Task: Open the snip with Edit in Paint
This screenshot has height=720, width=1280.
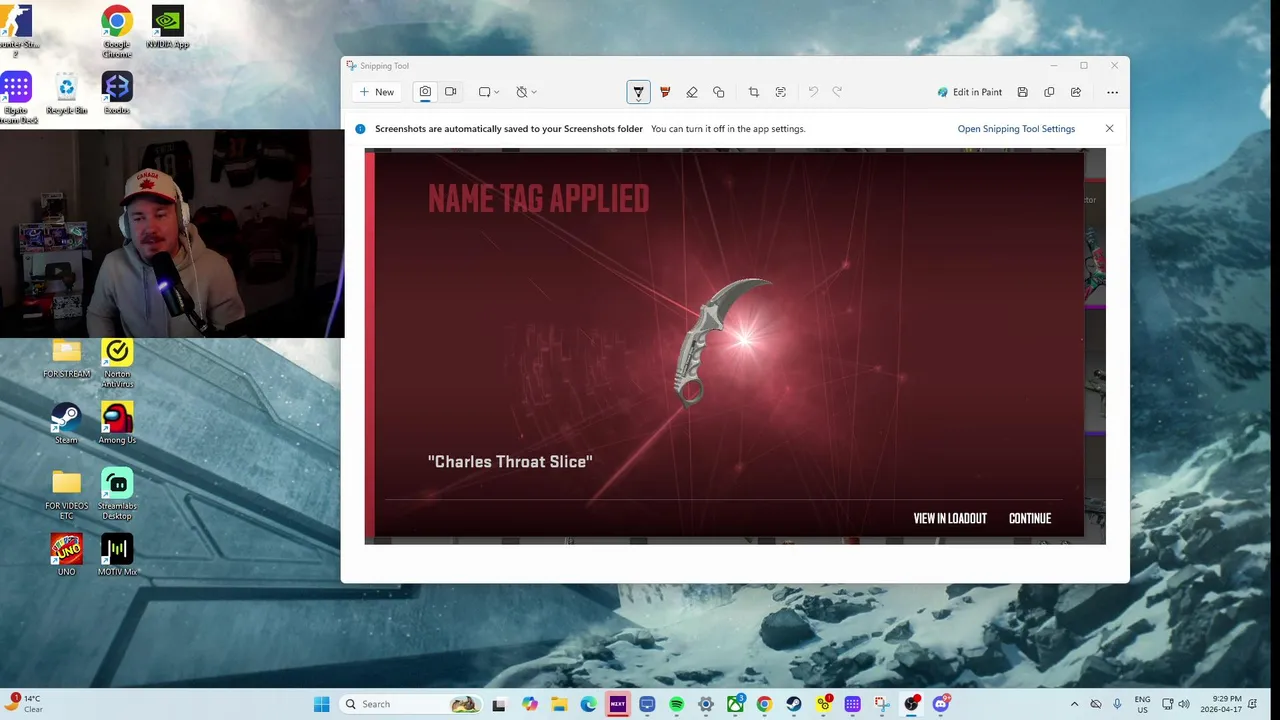Action: (970, 92)
